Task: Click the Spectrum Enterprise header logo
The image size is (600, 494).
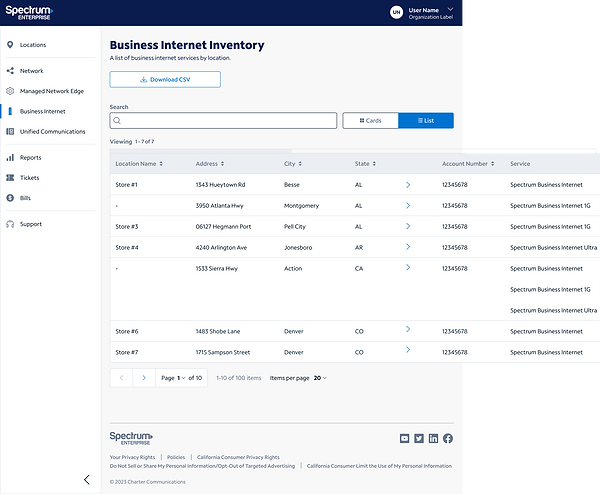Action: [29, 13]
